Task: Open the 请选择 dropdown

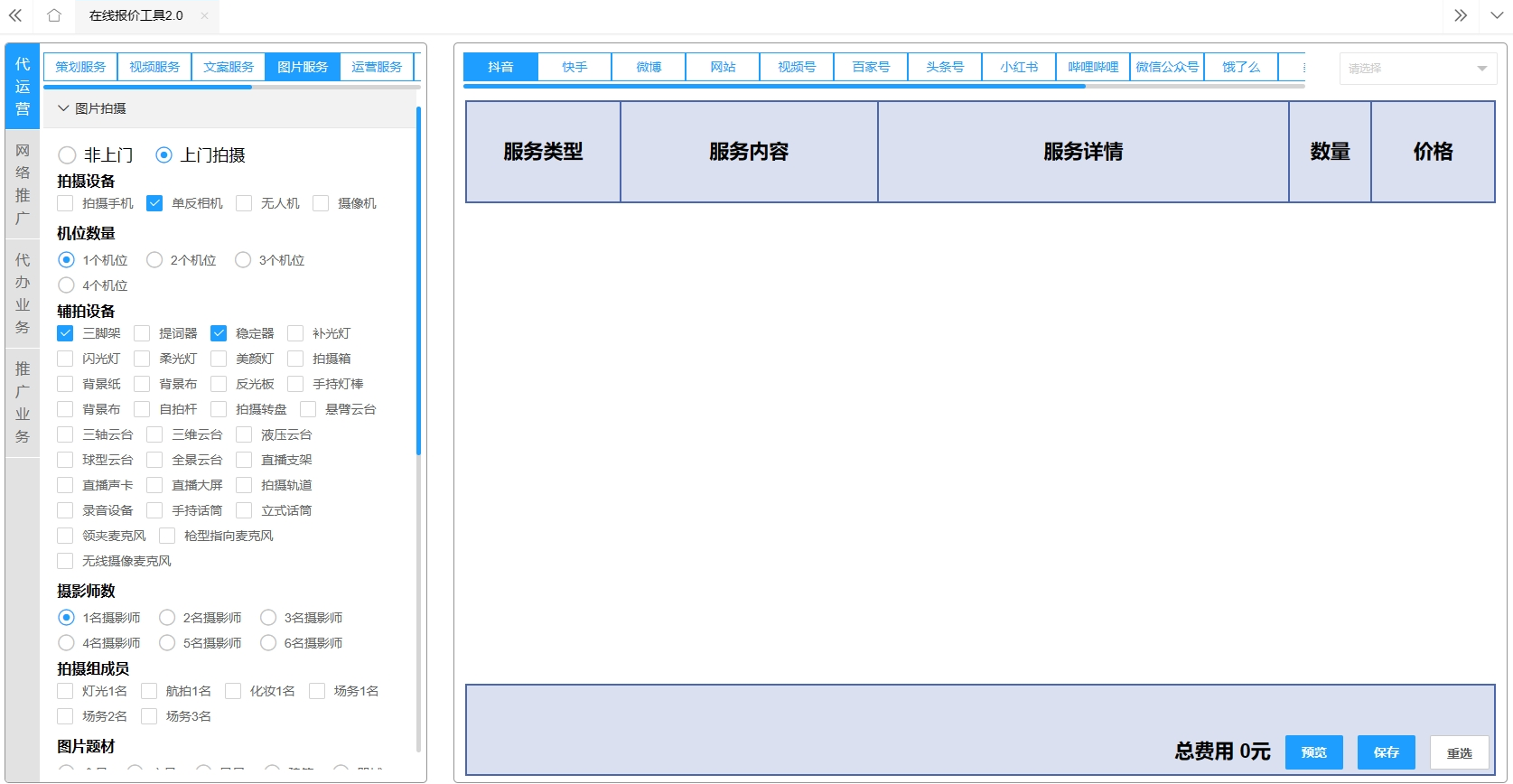Action: [x=1418, y=69]
